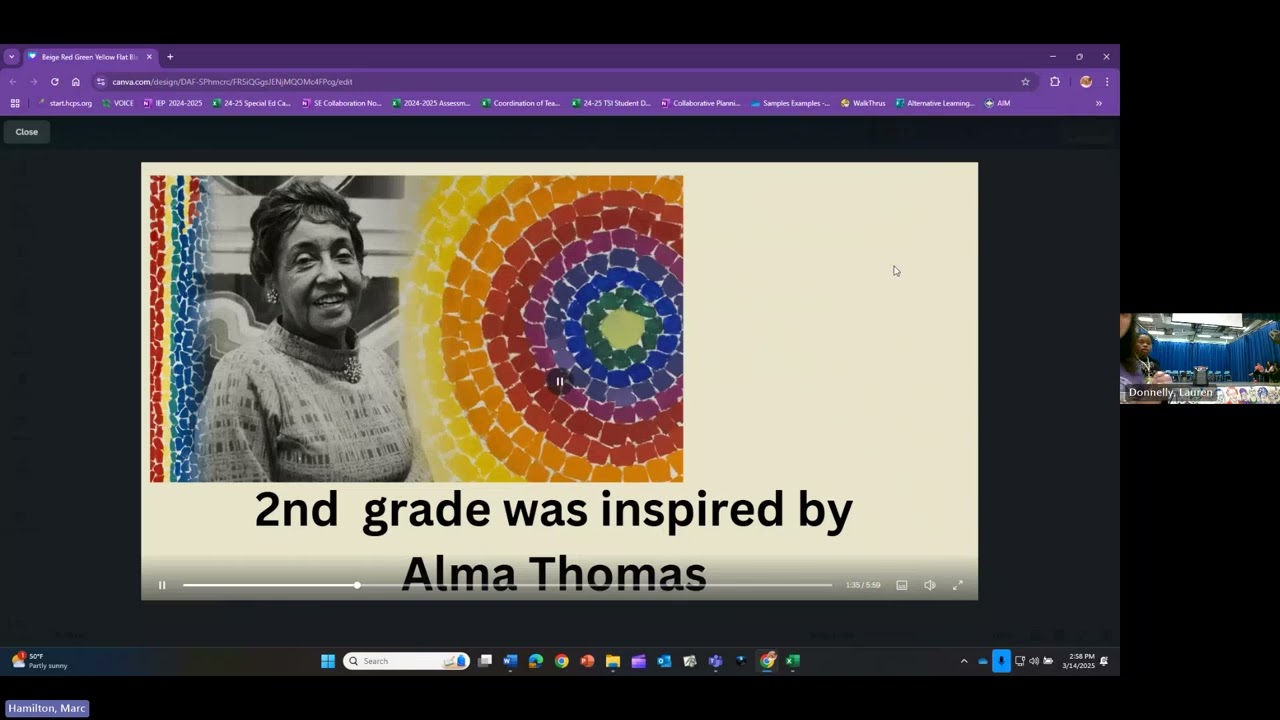Click the Alma Thomas portrait image

(416, 329)
